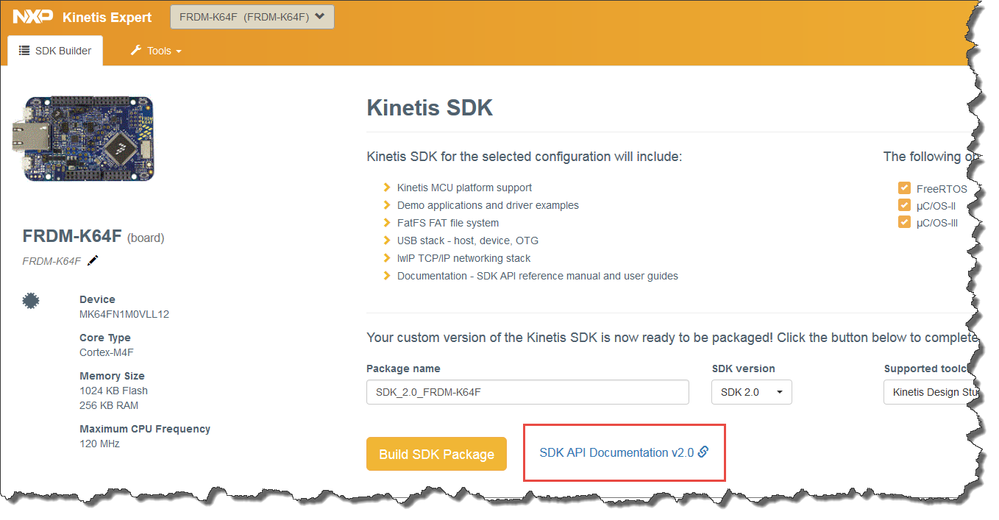Click the arrow bullet beside Kinetis MCU platform support
Image resolution: width=999 pixels, height=520 pixels.
click(387, 188)
